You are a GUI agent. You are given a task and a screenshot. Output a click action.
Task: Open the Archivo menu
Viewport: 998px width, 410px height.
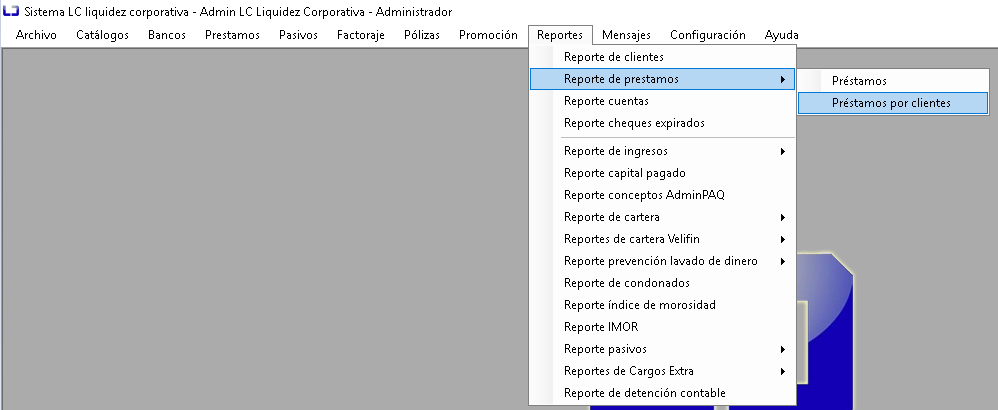36,35
